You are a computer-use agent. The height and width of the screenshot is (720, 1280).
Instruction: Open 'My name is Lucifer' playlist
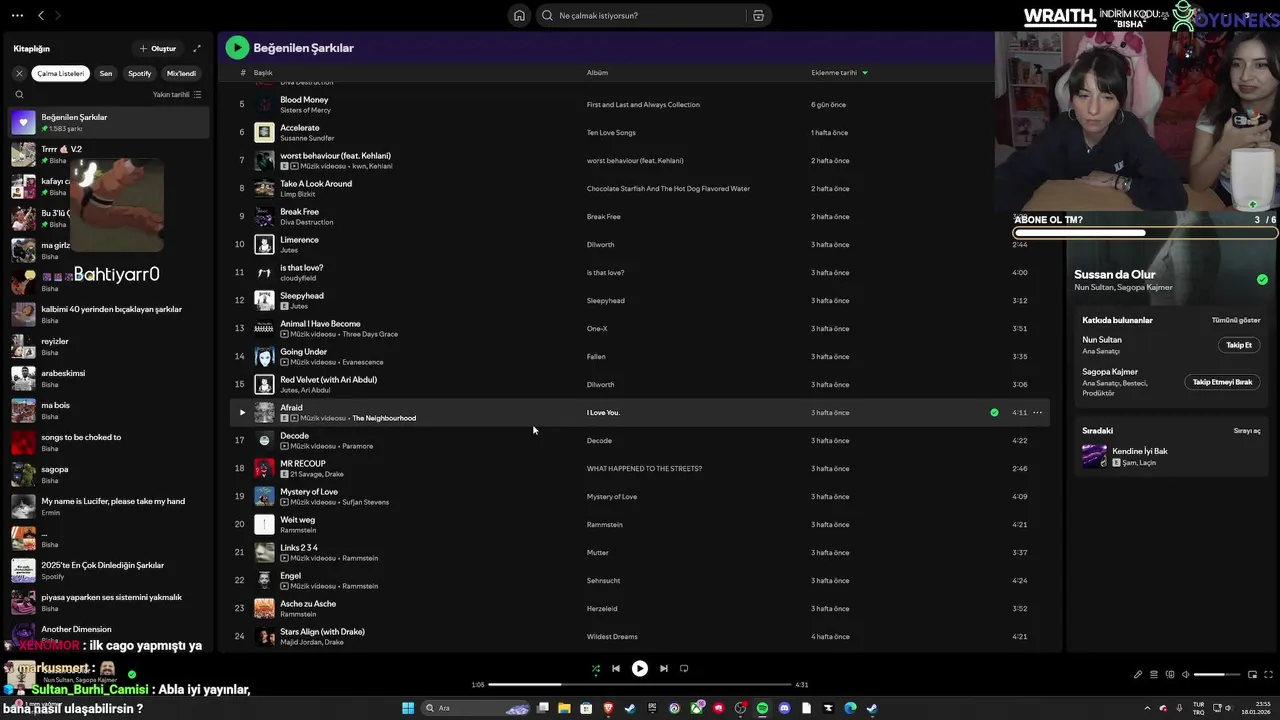click(109, 506)
